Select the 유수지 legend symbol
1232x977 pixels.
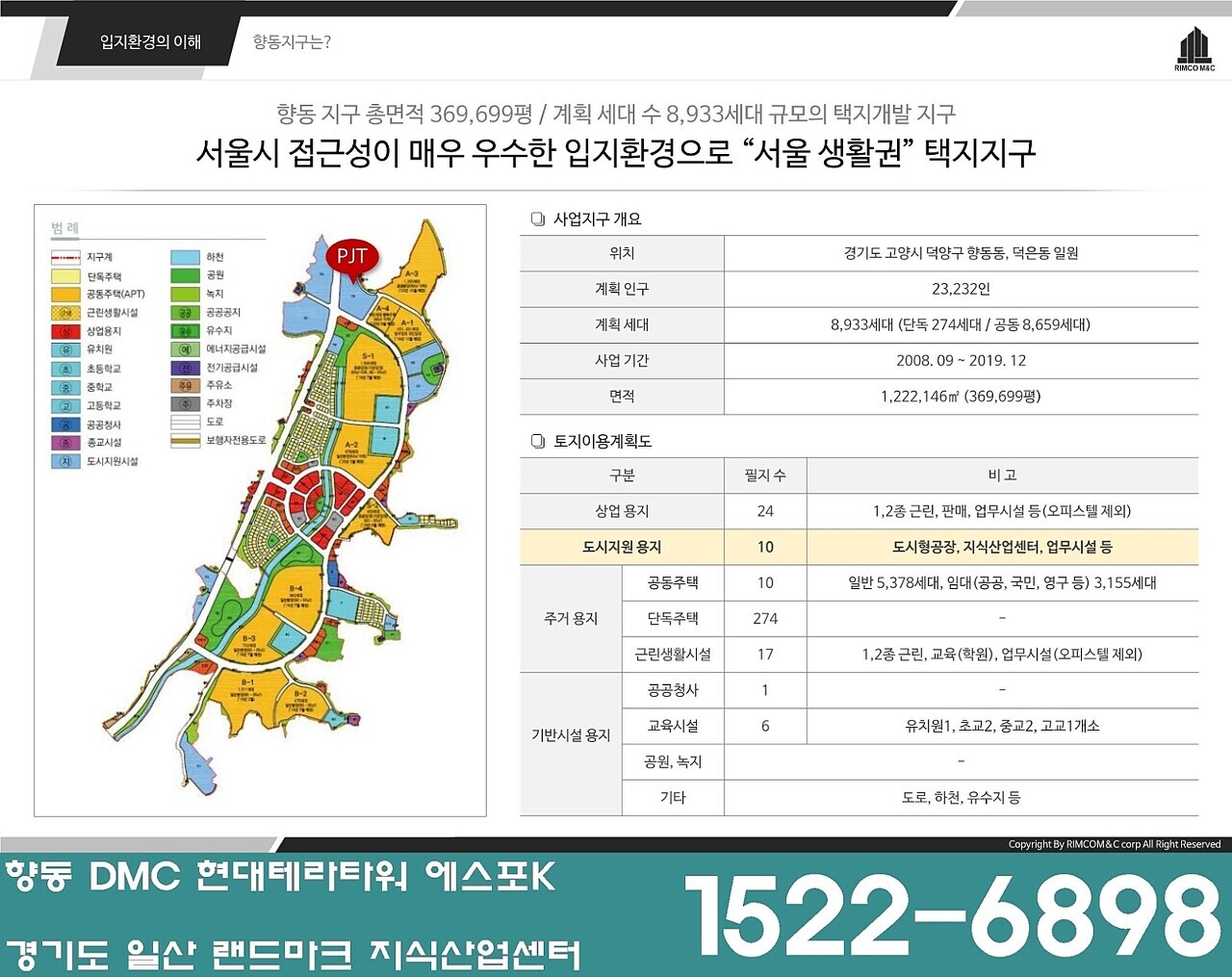click(x=185, y=330)
